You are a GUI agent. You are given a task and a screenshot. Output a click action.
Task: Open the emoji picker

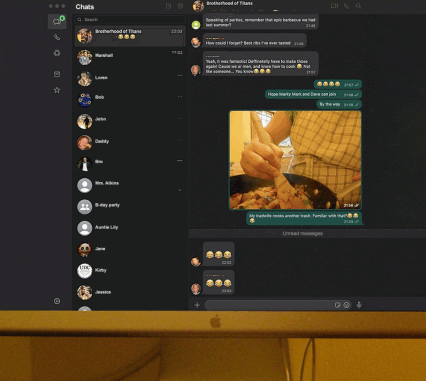click(347, 305)
